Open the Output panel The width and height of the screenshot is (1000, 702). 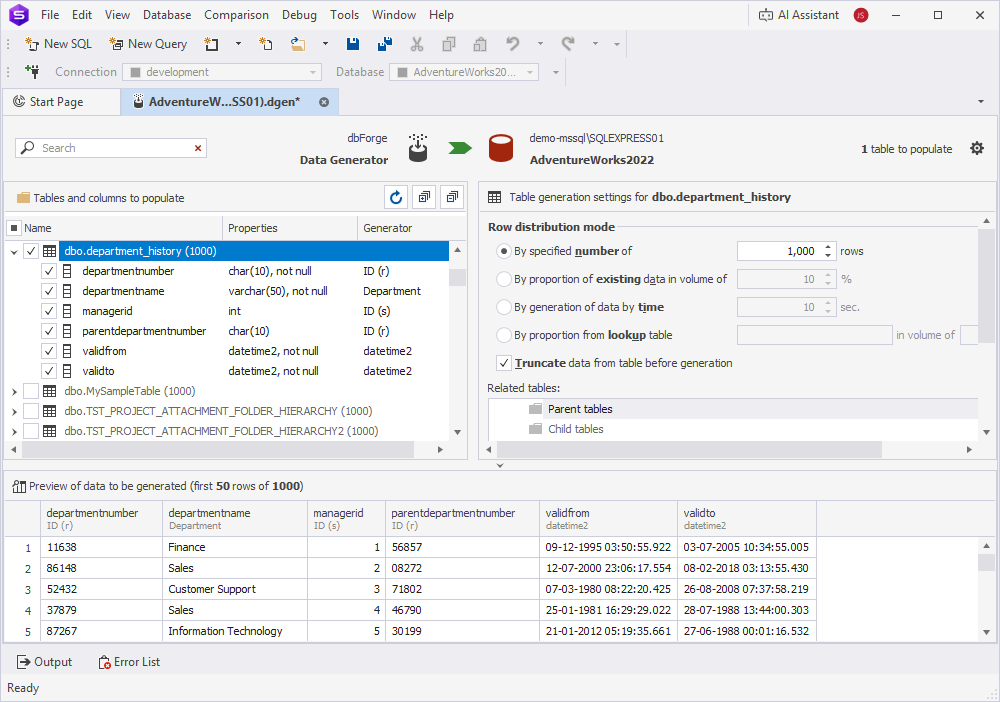[x=44, y=662]
